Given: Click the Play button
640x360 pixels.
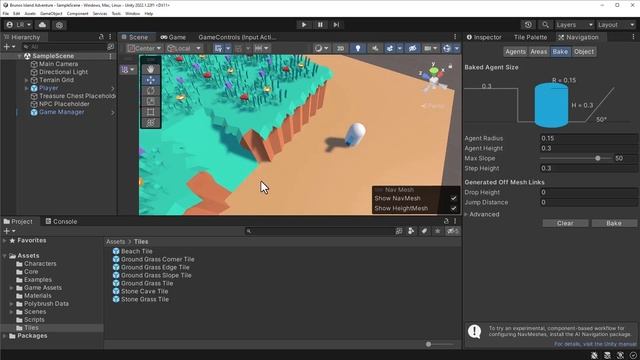Looking at the screenshot, I should [304, 25].
